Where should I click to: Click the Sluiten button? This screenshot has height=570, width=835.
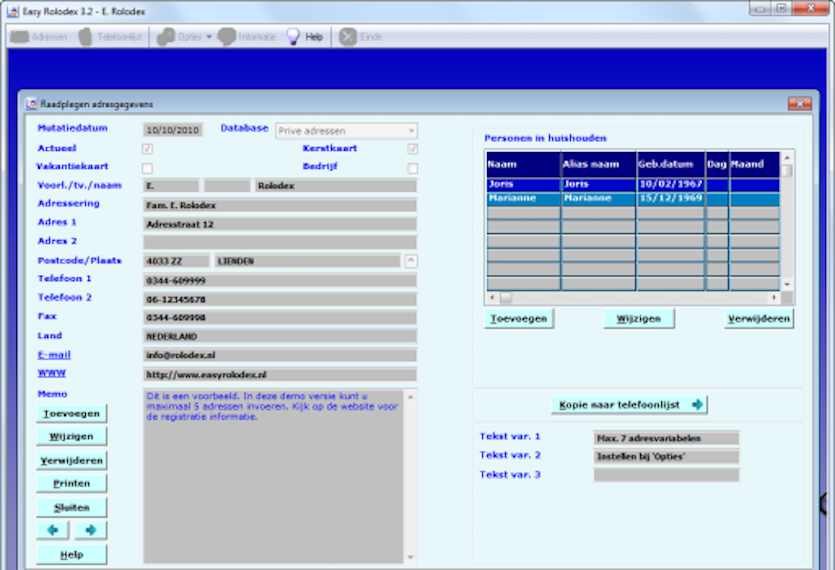tap(71, 507)
